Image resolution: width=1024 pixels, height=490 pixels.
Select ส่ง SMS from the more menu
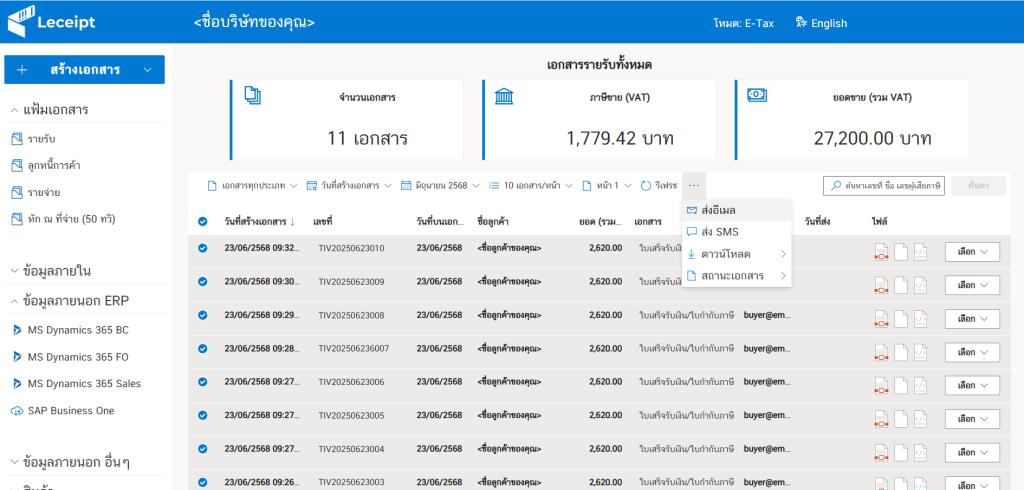point(737,232)
